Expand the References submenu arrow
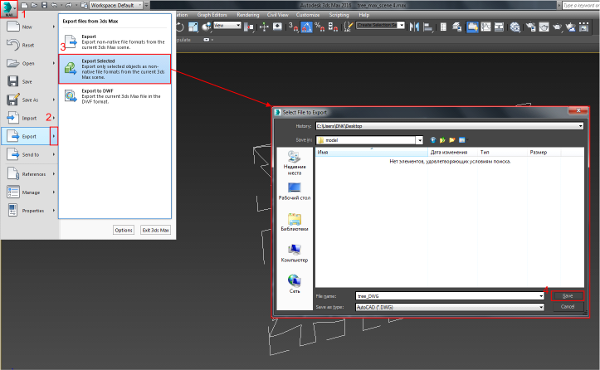Image resolution: width=600 pixels, height=370 pixels. click(x=54, y=174)
